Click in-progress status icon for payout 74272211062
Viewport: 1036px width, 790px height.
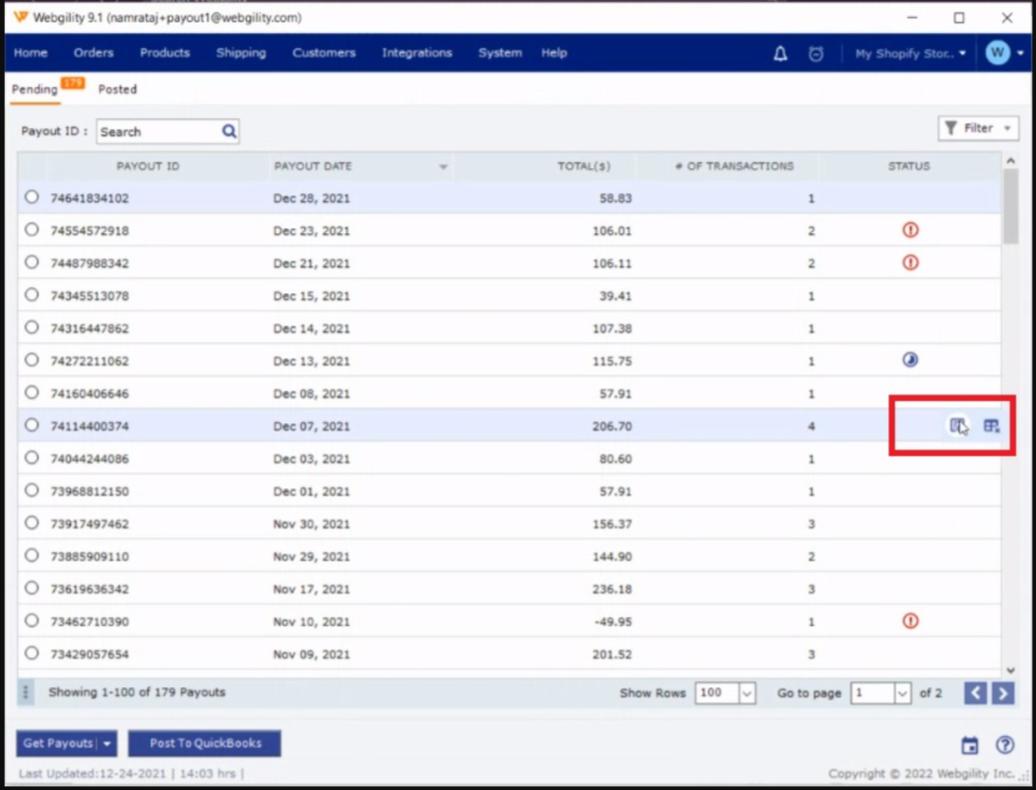tap(910, 360)
